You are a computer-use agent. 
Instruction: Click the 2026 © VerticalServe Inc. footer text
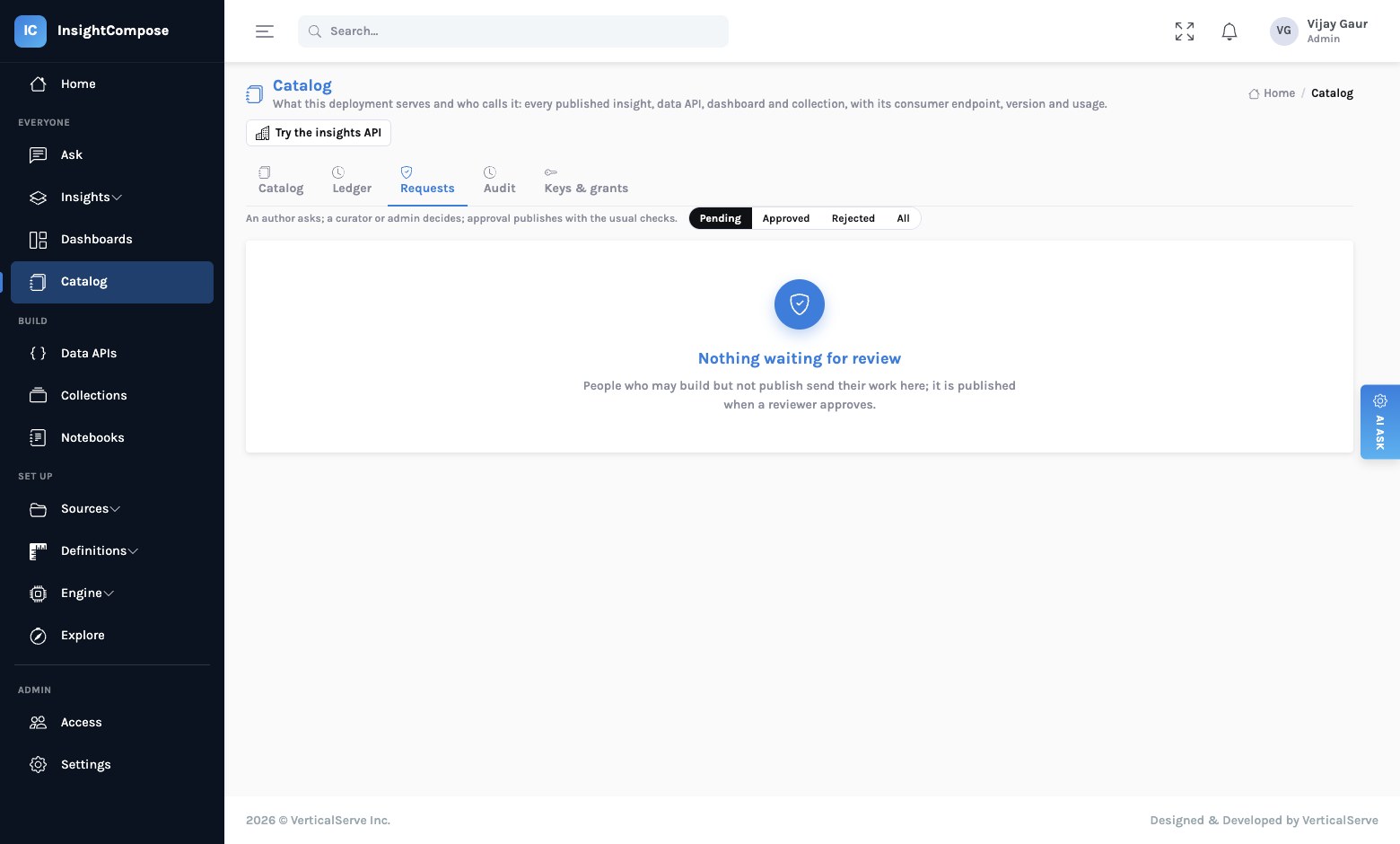pyautogui.click(x=318, y=820)
